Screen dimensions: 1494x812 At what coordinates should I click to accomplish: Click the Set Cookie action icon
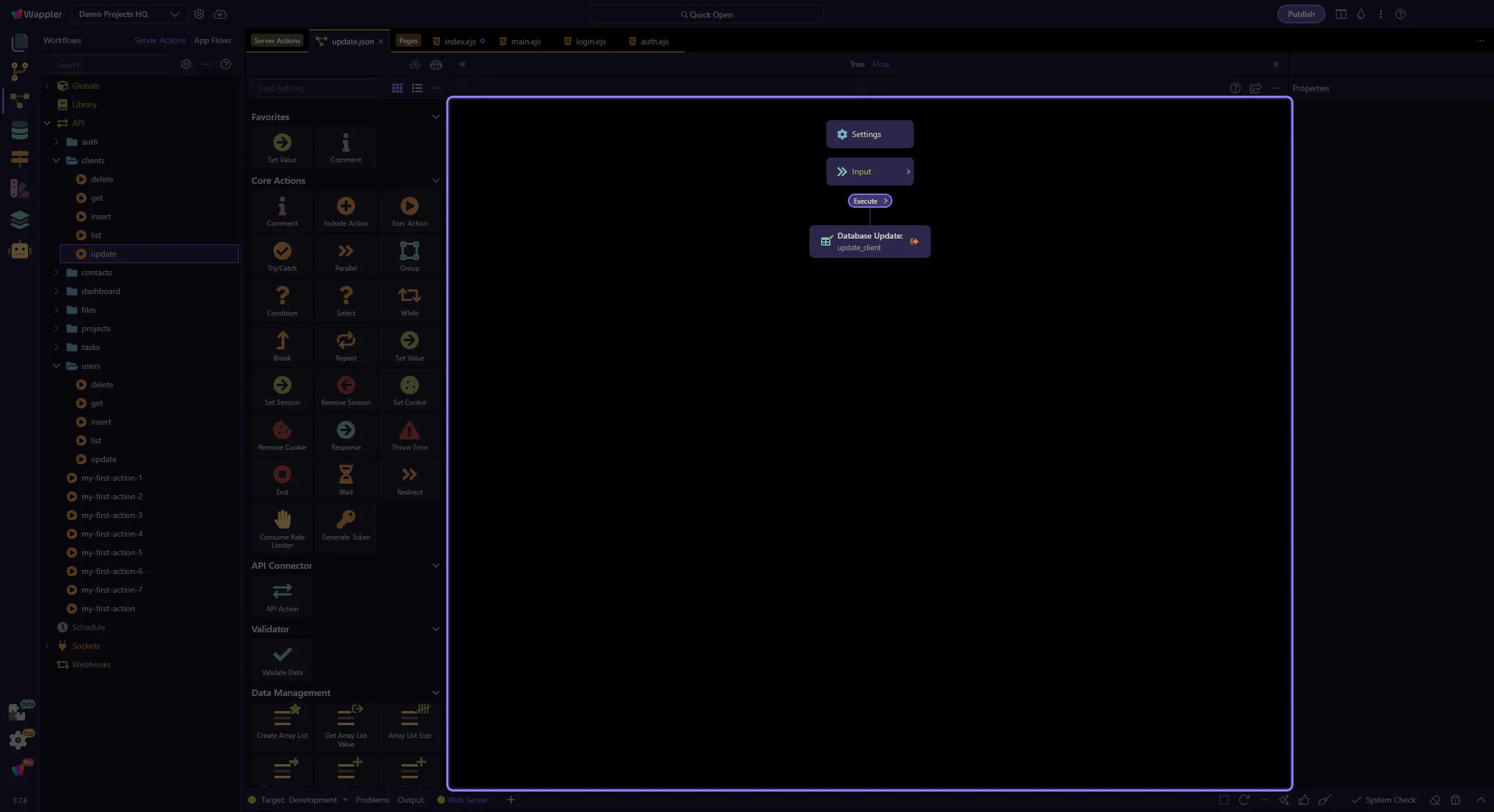coord(409,386)
